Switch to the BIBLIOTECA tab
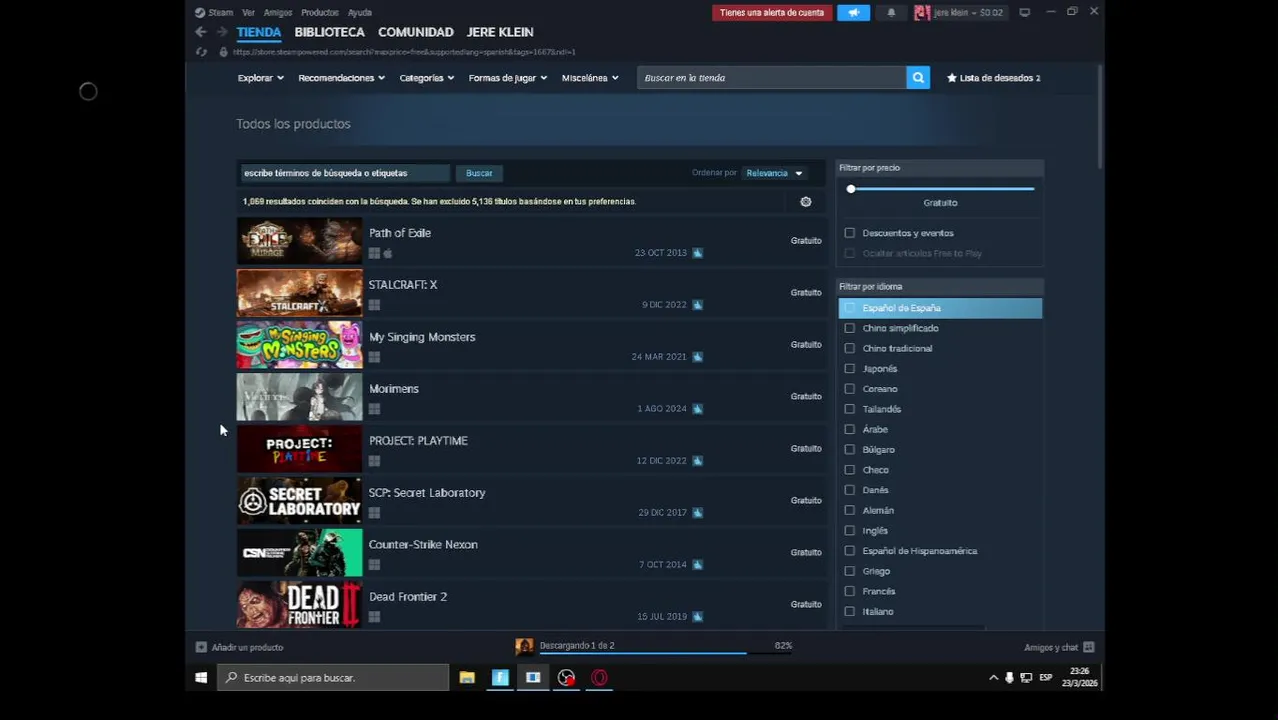 click(x=329, y=32)
